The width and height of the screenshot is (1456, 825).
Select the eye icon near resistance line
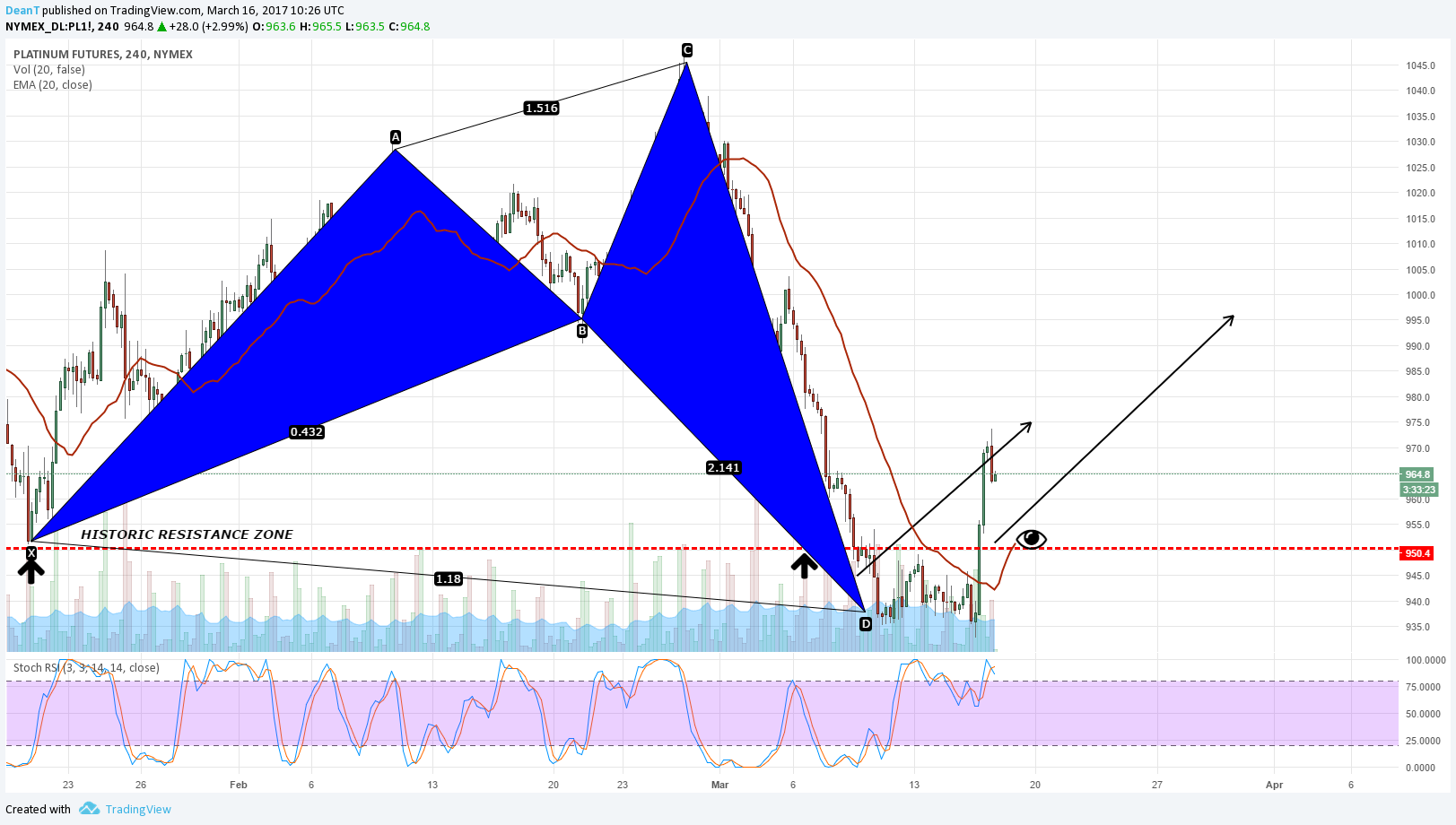tap(1031, 538)
